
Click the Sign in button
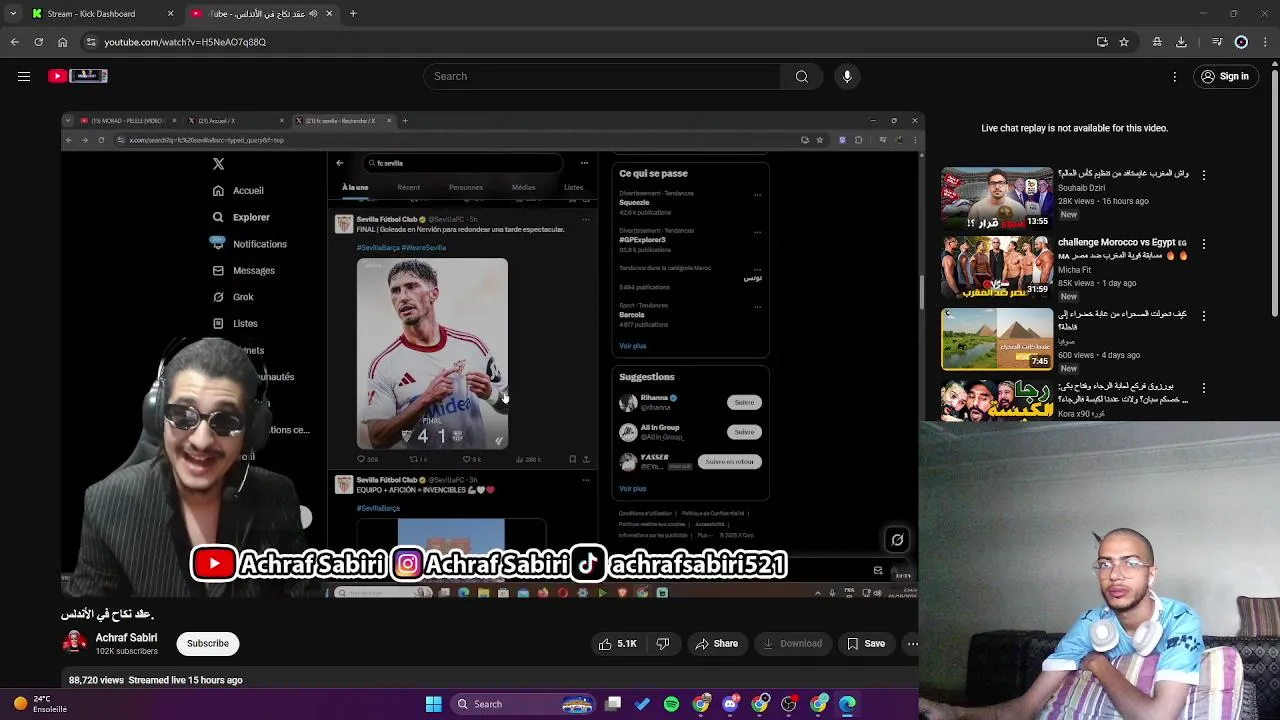coord(1225,76)
